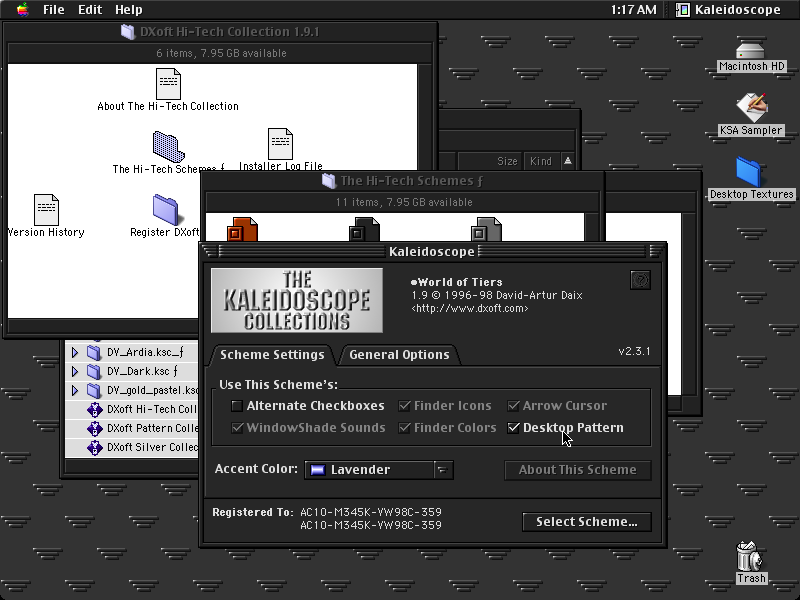This screenshot has width=800, height=600.
Task: Click the http://www.dxoft.com address text
Action: (x=470, y=308)
